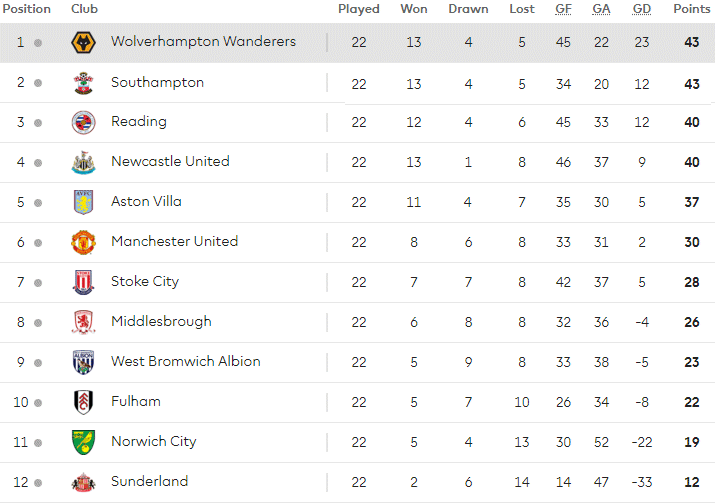715x504 pixels.
Task: Click the Norwich City canary crest
Action: 83,442
